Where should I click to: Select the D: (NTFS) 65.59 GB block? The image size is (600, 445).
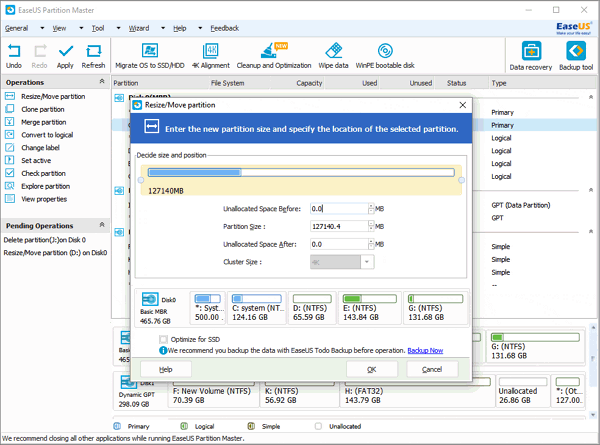pos(312,308)
